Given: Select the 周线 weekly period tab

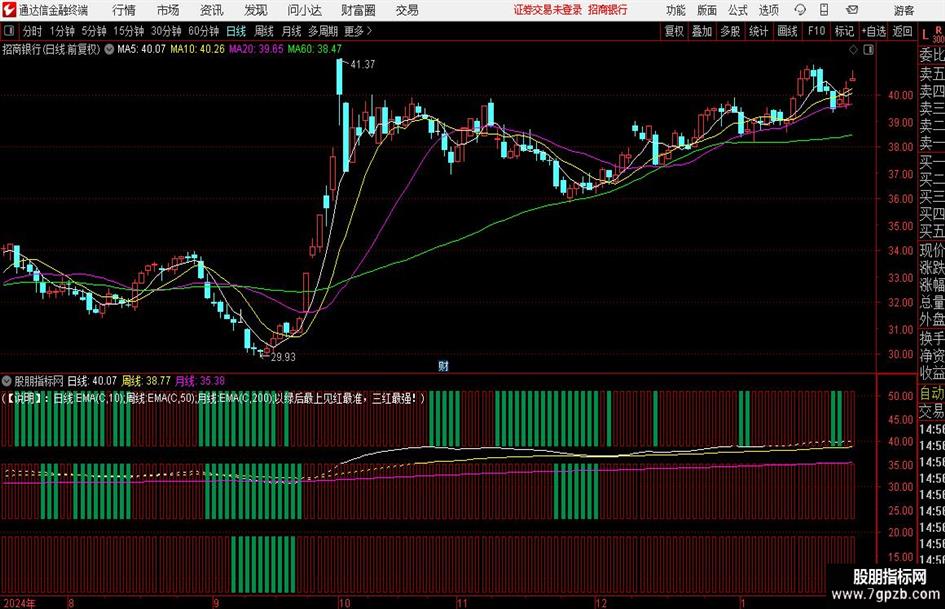Looking at the screenshot, I should point(264,31).
